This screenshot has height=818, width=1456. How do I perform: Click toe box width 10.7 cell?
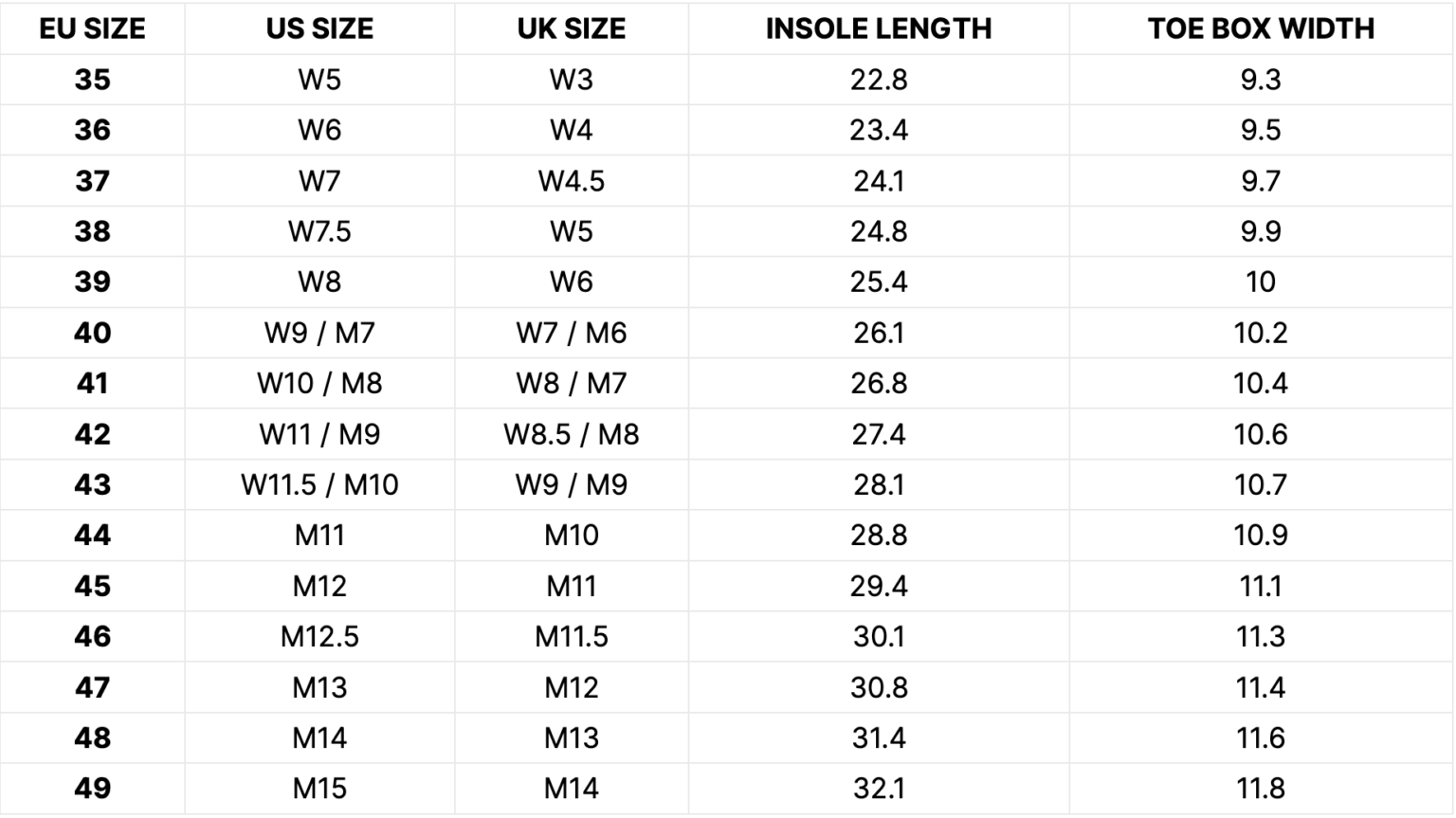pyautogui.click(x=1261, y=484)
